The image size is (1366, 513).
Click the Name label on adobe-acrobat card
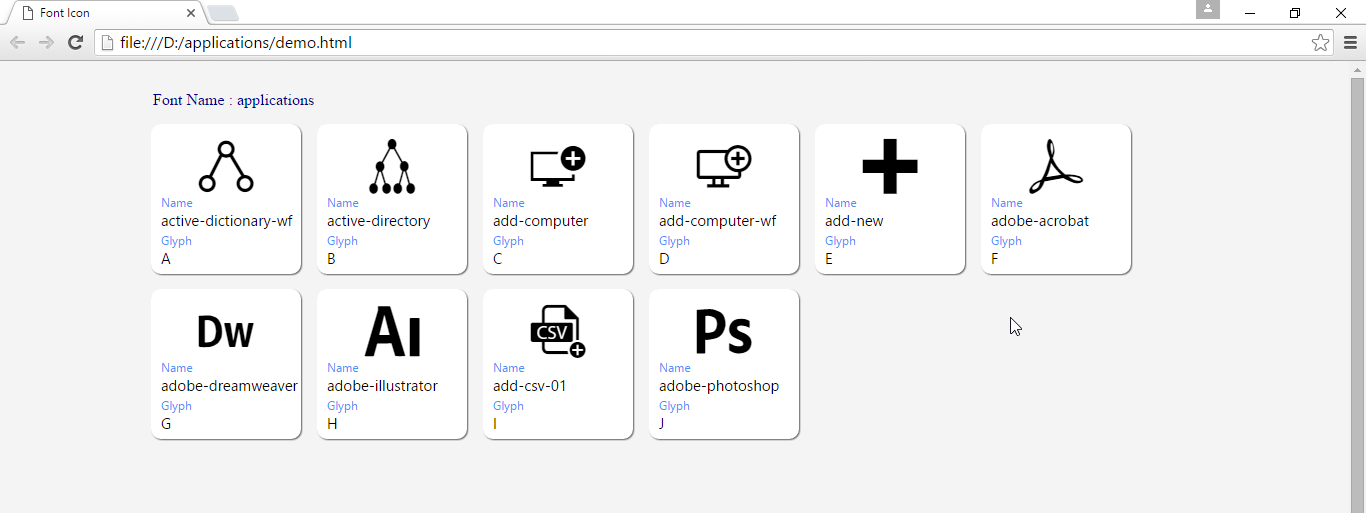(x=1007, y=203)
